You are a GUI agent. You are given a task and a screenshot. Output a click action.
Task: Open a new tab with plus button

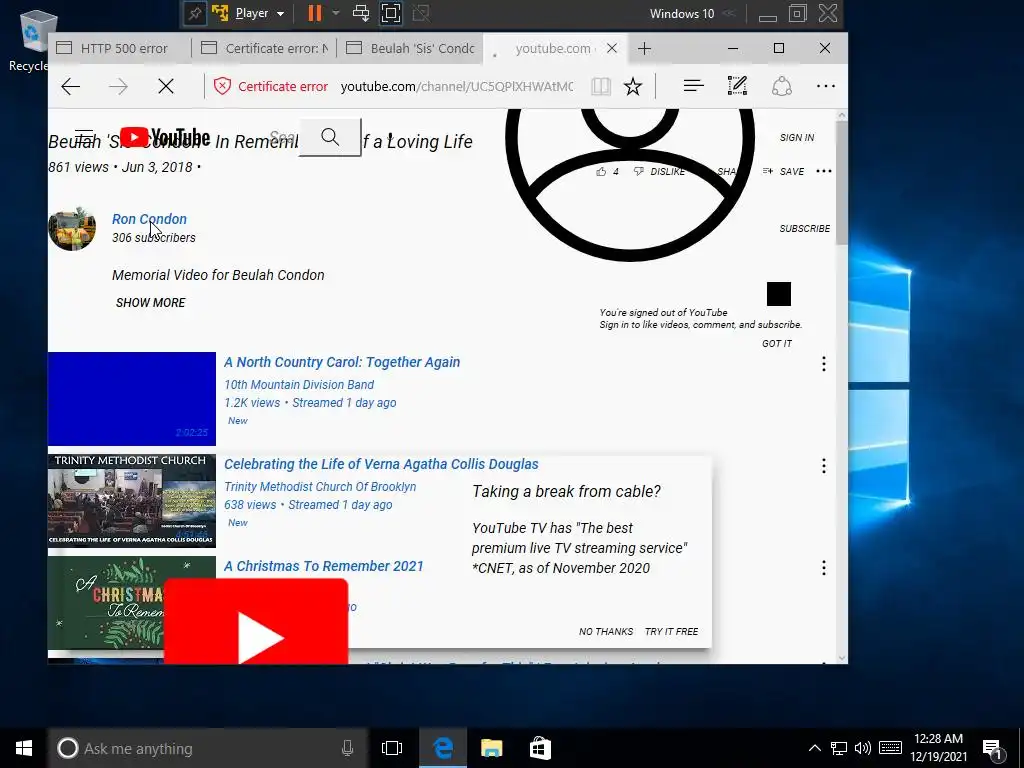[645, 48]
